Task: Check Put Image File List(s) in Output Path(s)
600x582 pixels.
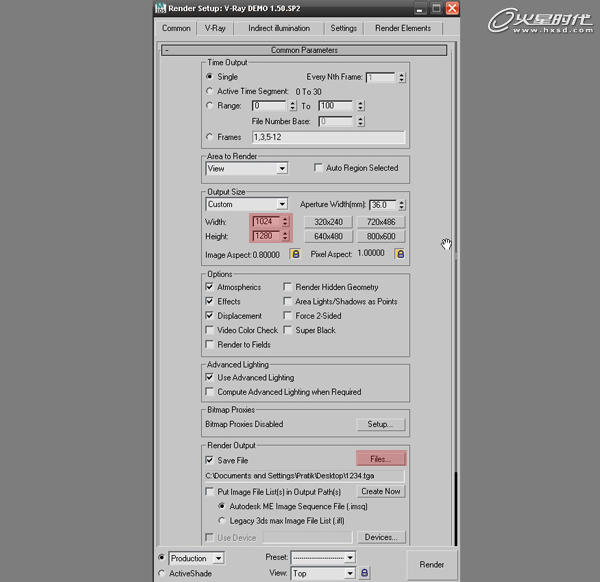Action: [x=209, y=491]
